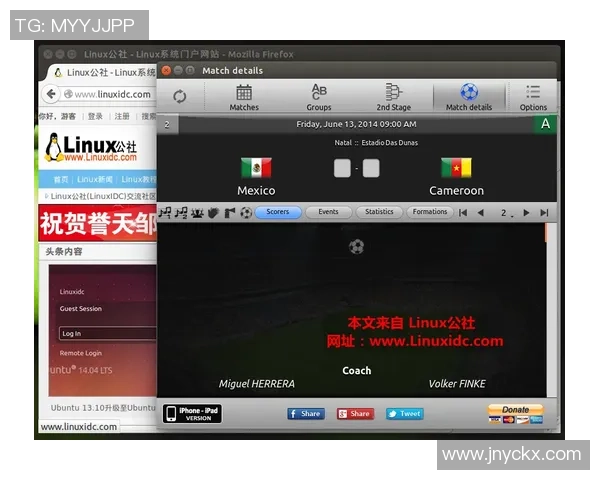
Task: Open the match number 2 dropdown
Action: [x=506, y=213]
